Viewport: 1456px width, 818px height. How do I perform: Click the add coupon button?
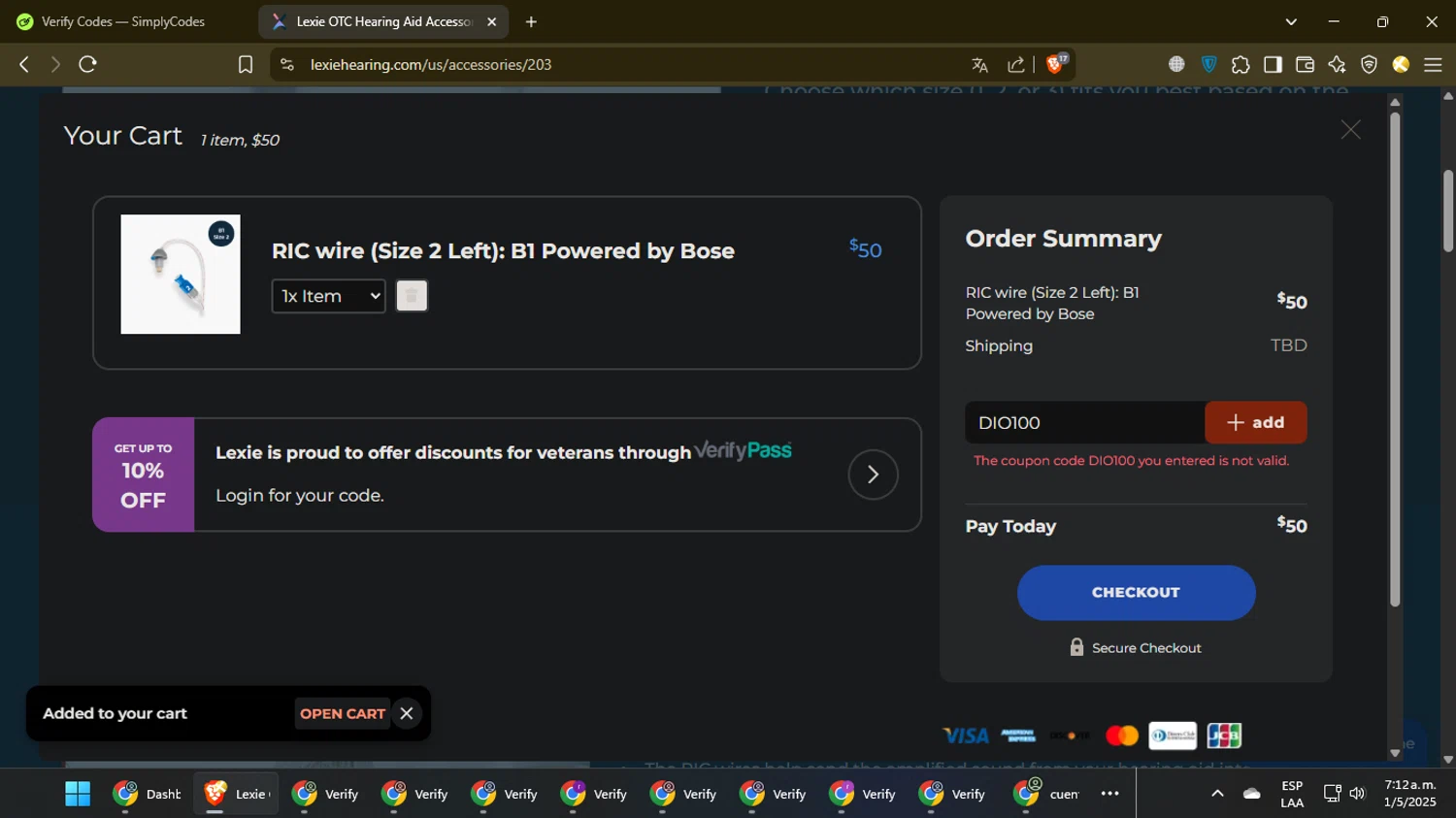coord(1255,422)
